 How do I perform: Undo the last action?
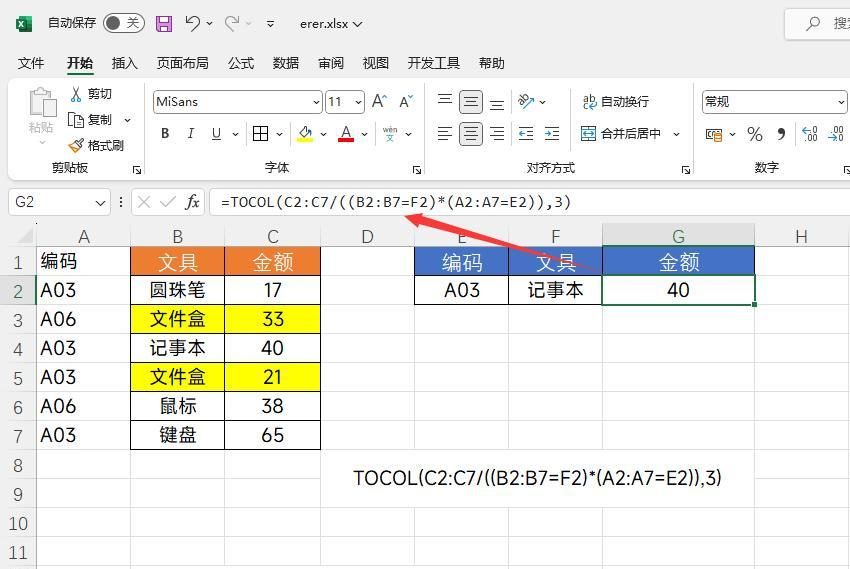192,23
